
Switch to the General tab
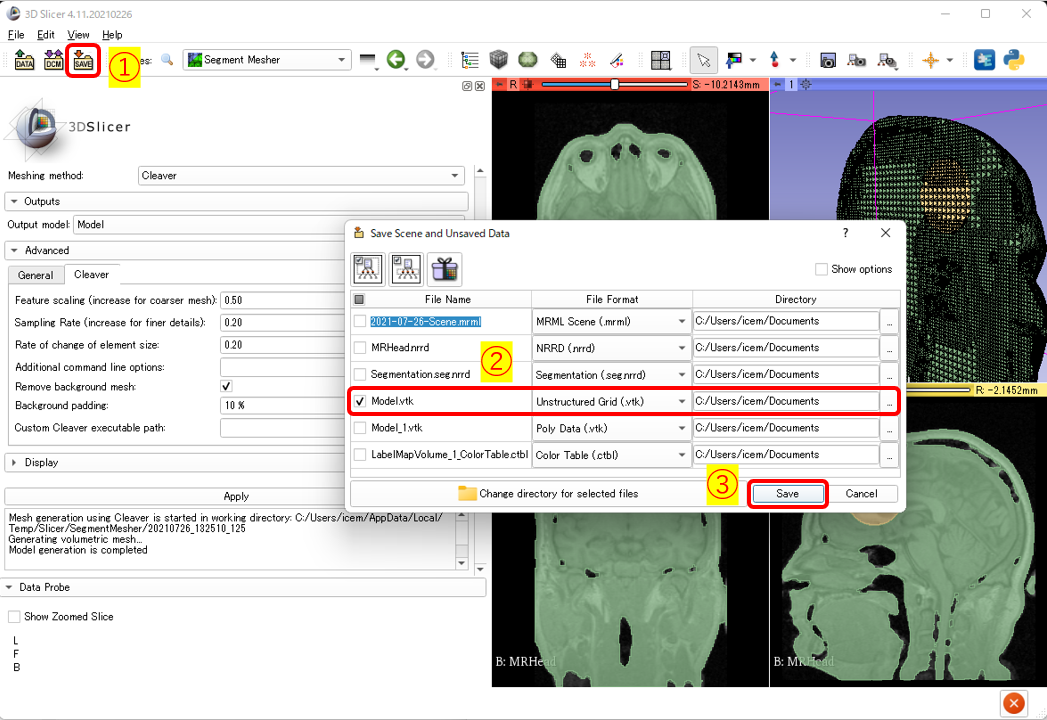click(x=36, y=275)
